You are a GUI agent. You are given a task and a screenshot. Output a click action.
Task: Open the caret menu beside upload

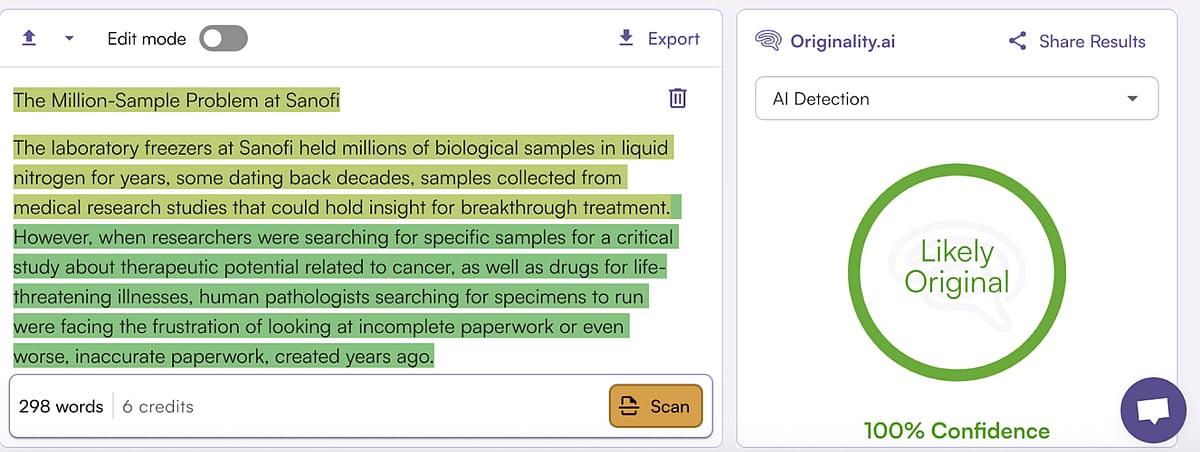(69, 39)
